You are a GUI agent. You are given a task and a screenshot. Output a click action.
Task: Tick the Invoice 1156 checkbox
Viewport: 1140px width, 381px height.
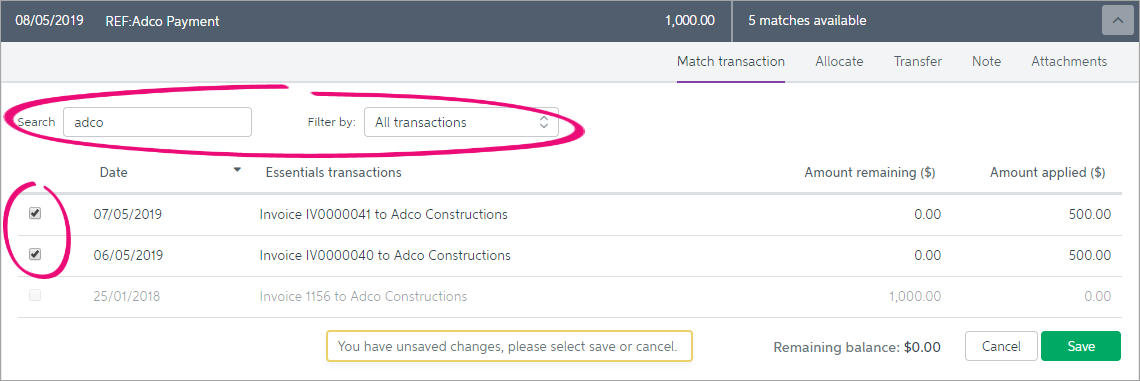pos(35,295)
